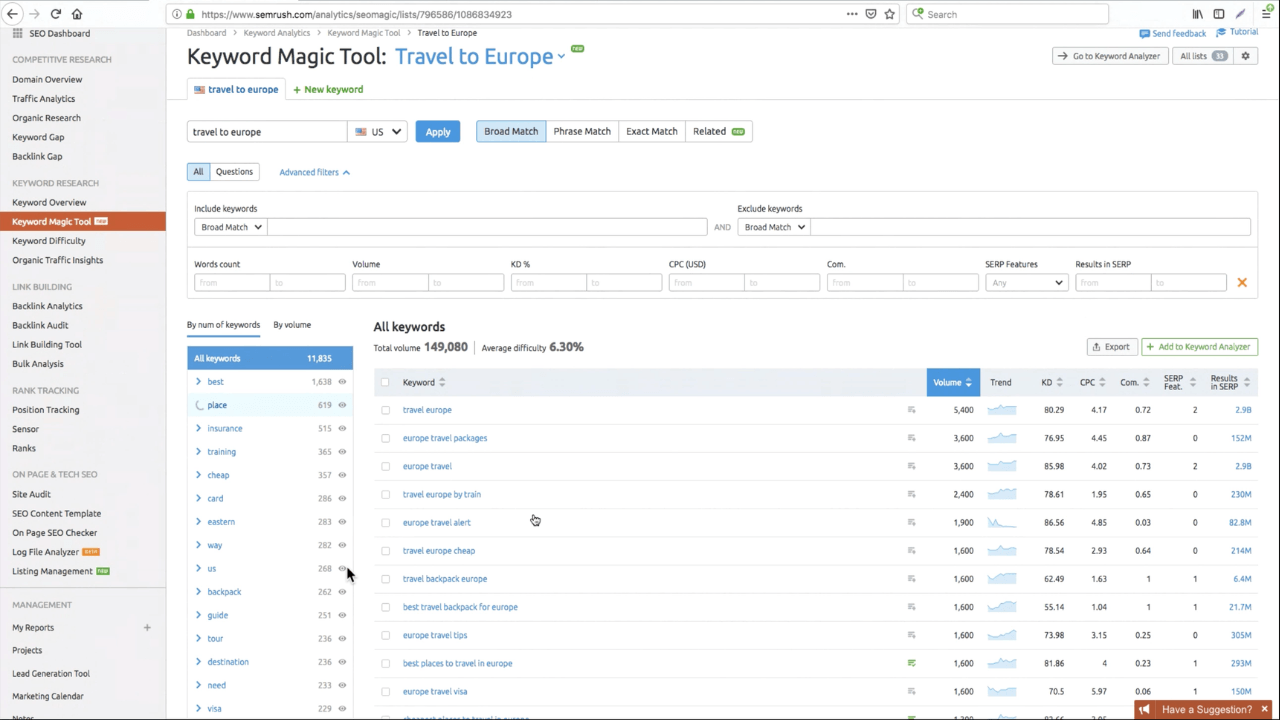Toggle visibility eye for best group
The height and width of the screenshot is (720, 1280).
[x=342, y=382]
